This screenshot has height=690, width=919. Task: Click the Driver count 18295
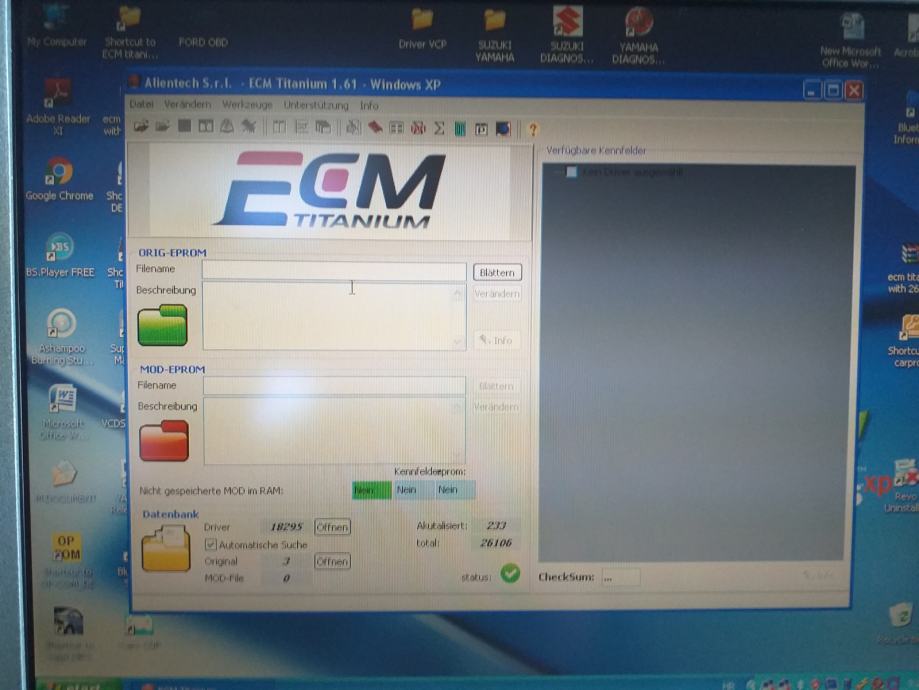286,526
